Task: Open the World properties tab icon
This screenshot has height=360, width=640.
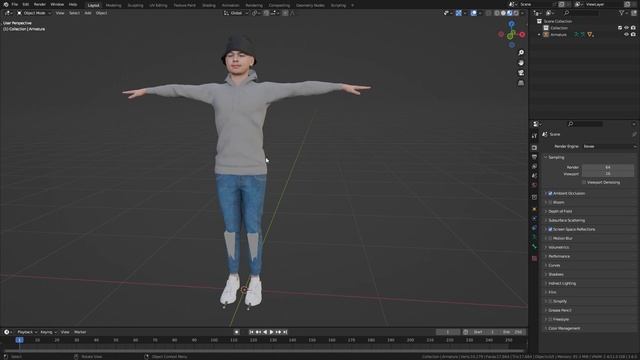Action: pyautogui.click(x=534, y=185)
